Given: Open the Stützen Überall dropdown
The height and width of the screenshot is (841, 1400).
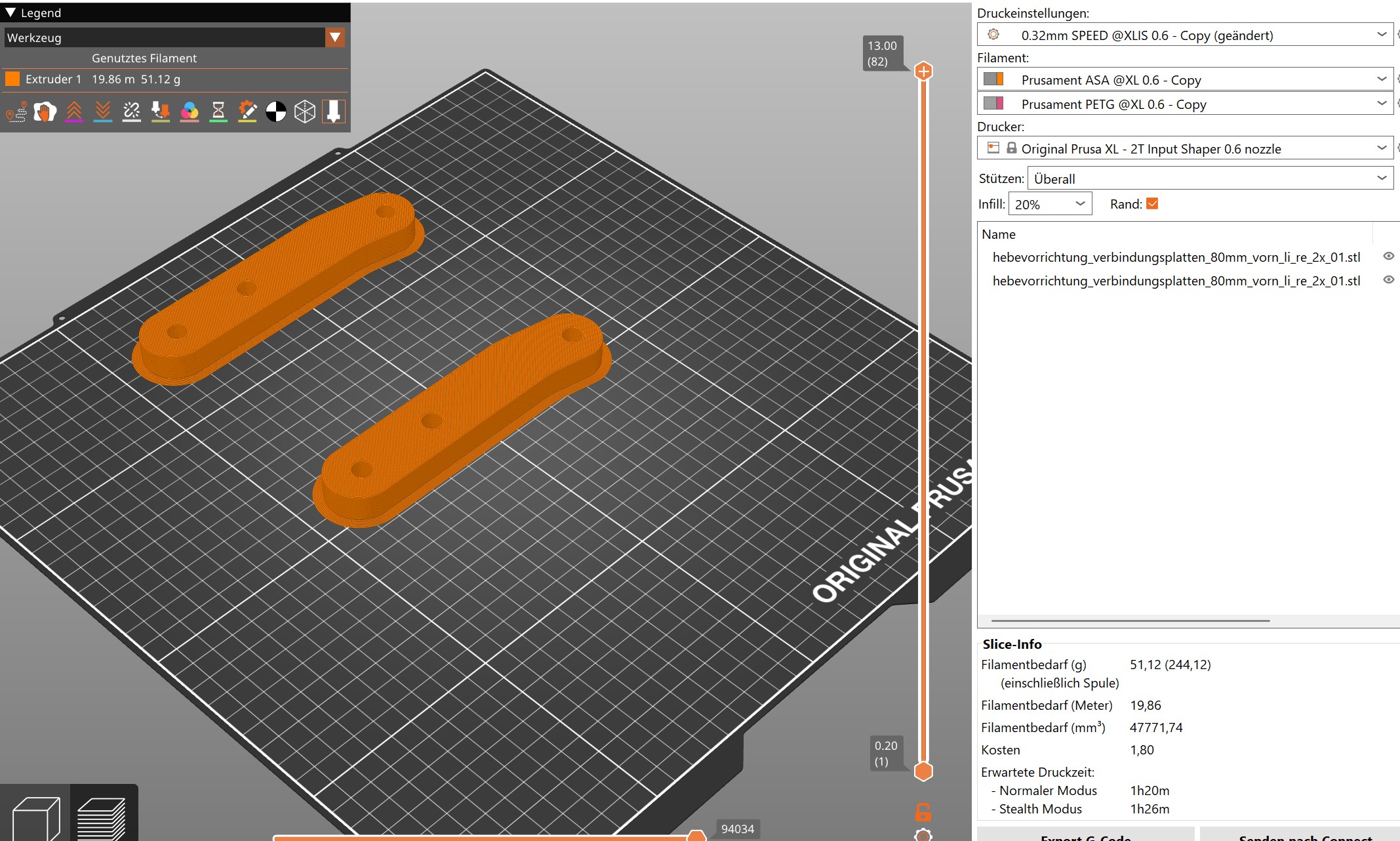Looking at the screenshot, I should tap(1382, 178).
